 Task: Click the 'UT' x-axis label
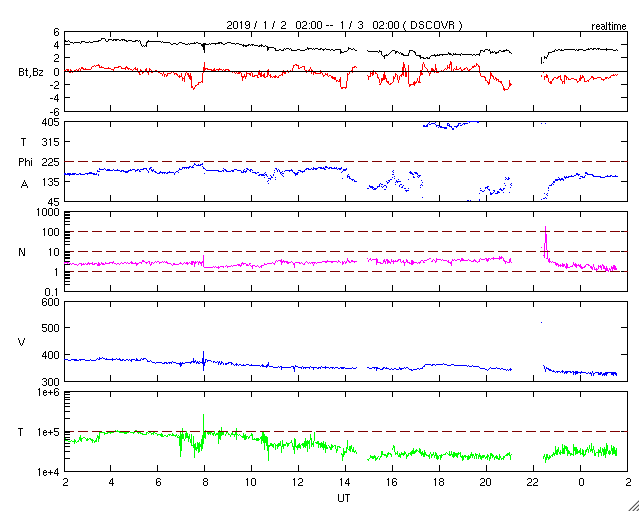343,499
